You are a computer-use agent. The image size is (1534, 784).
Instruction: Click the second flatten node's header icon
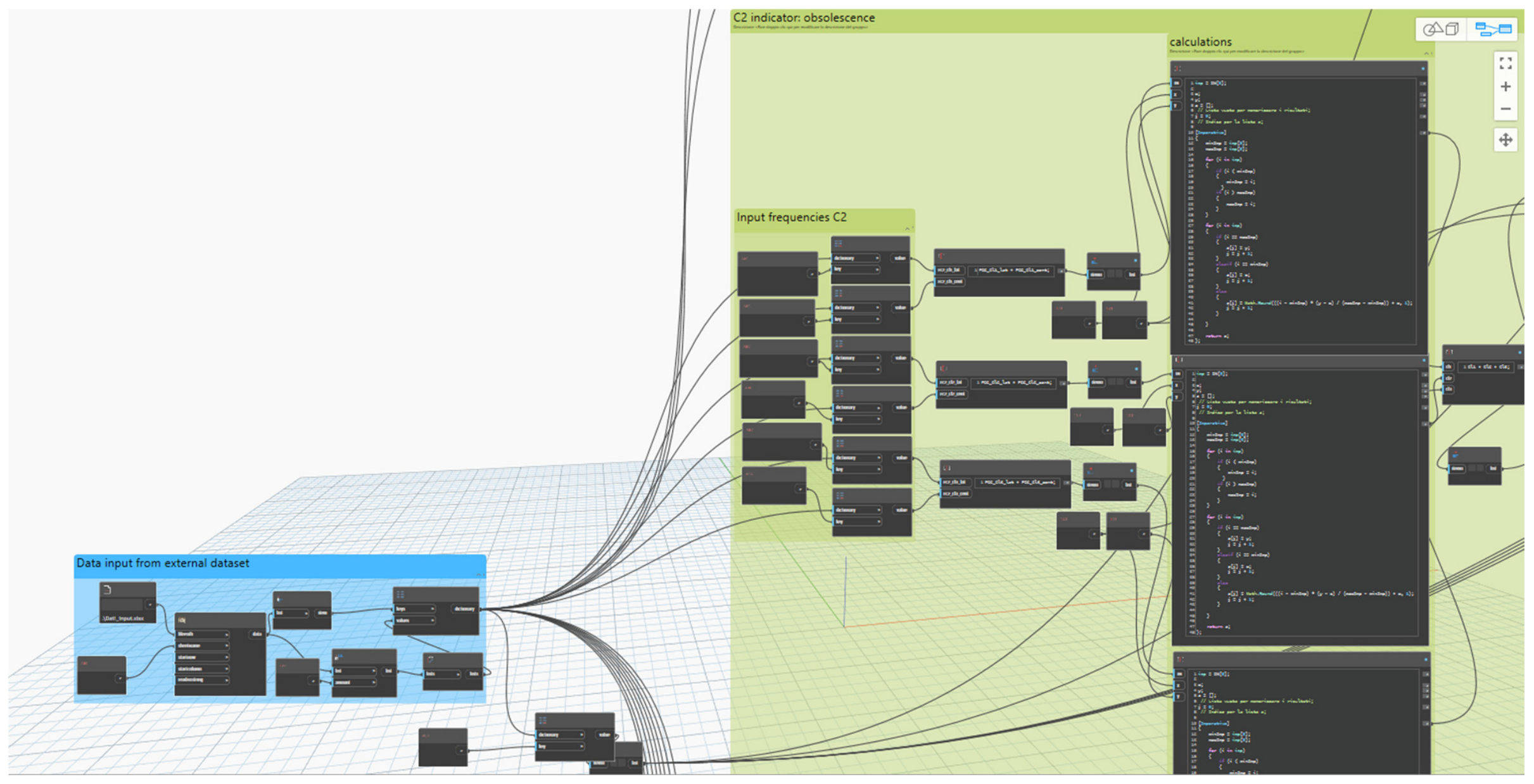(1096, 368)
